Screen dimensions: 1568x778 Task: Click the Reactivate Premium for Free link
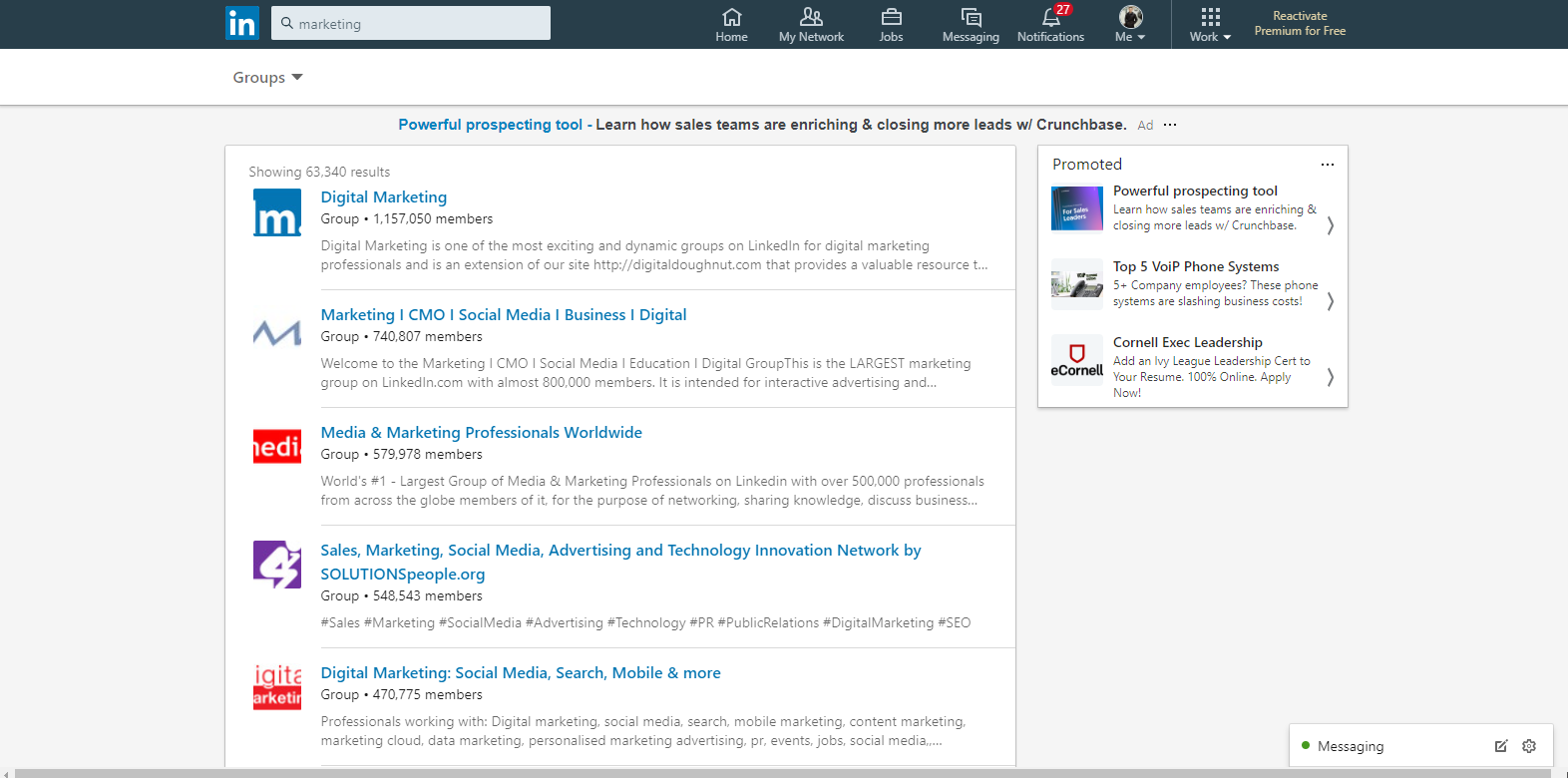point(1300,24)
